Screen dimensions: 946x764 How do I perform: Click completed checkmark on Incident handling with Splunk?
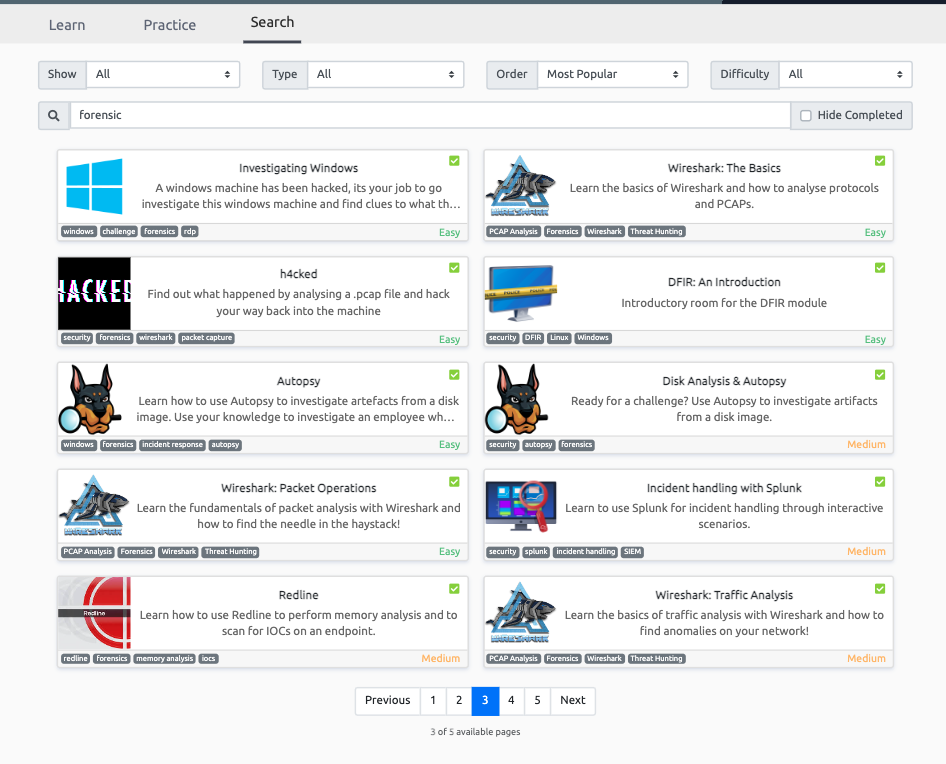coord(880,482)
